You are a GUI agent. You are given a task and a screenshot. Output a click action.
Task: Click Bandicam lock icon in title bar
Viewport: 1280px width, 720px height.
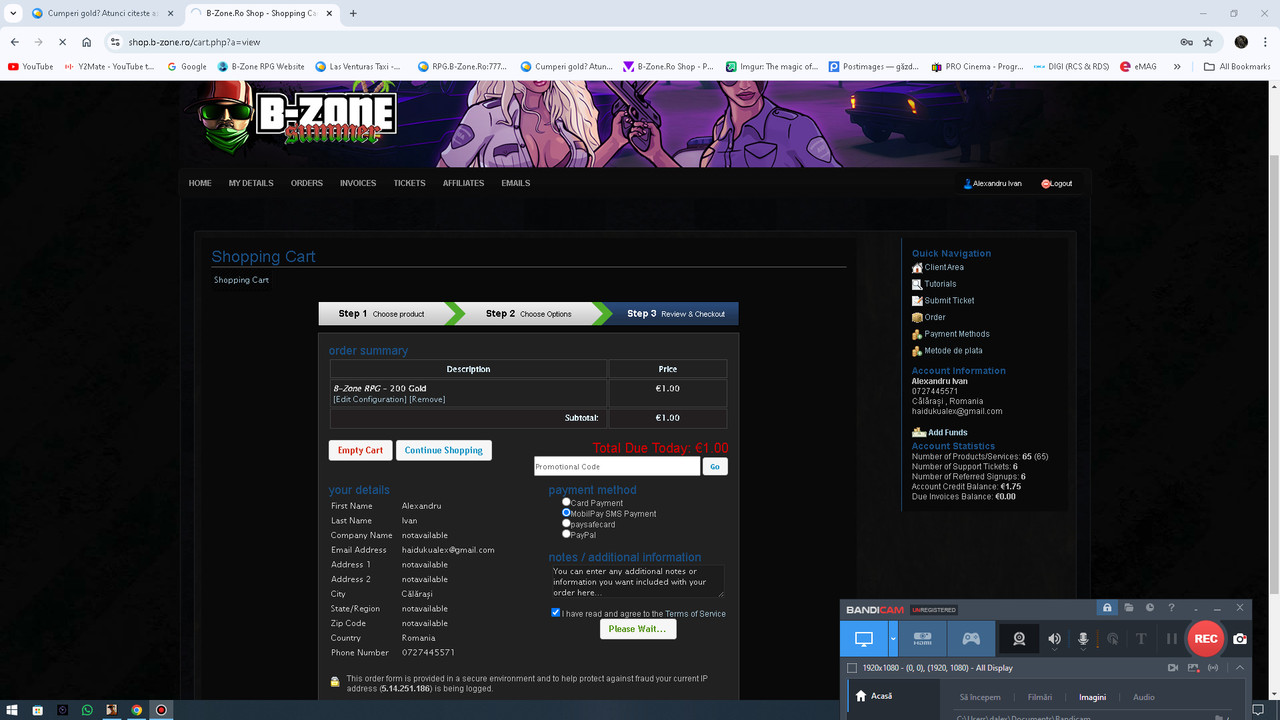tap(1107, 608)
